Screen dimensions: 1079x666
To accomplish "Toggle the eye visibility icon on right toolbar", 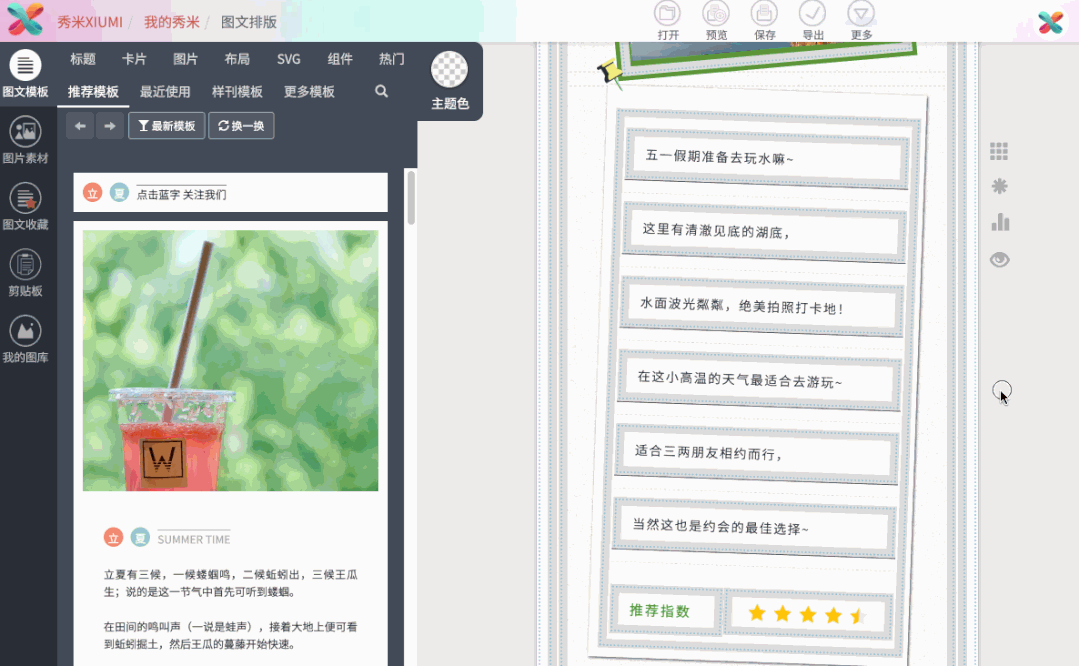I will [x=1000, y=259].
